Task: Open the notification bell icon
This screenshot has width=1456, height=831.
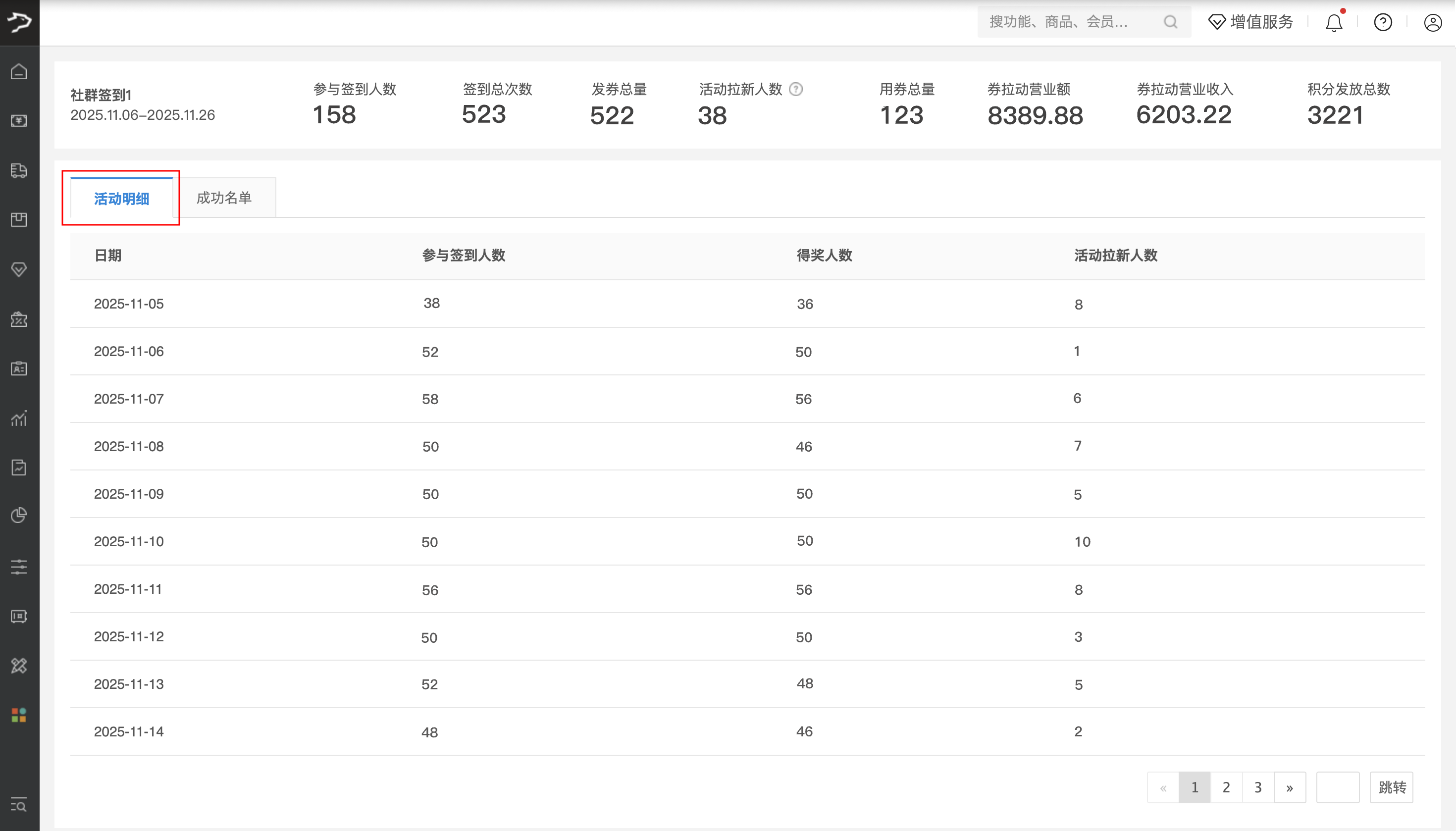Action: click(x=1333, y=23)
